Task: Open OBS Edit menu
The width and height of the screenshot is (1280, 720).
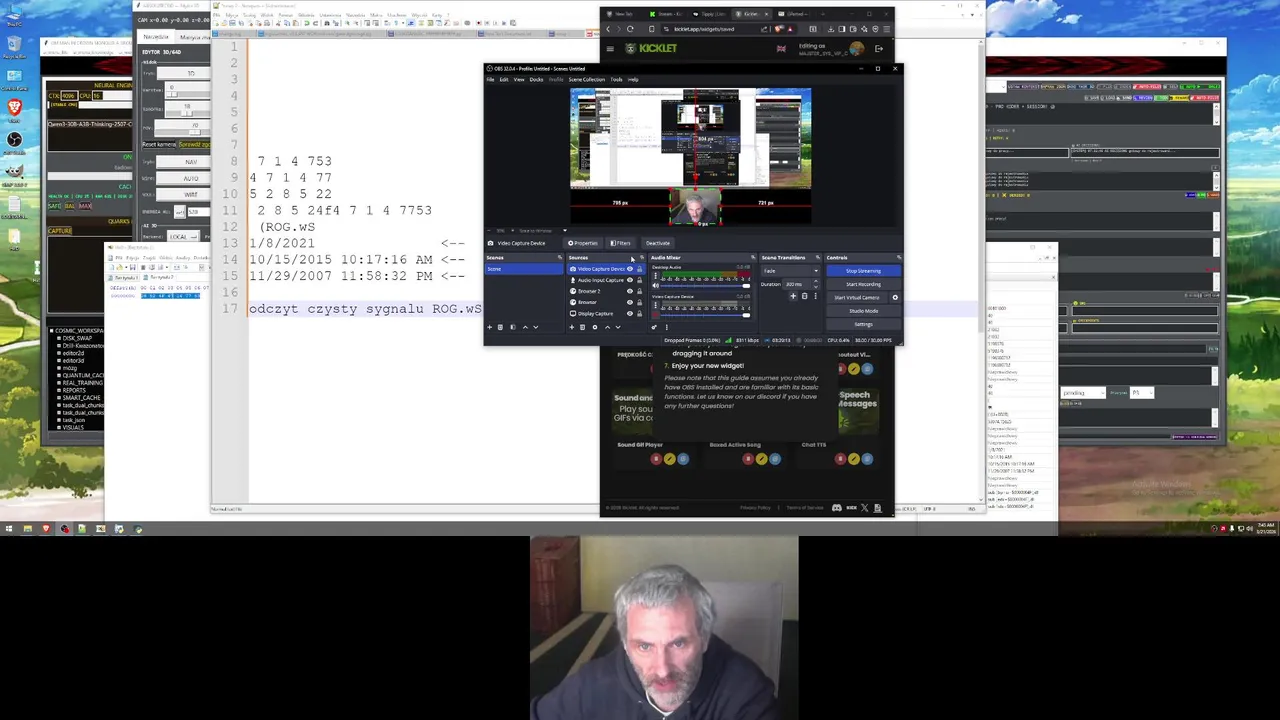Action: (x=503, y=79)
